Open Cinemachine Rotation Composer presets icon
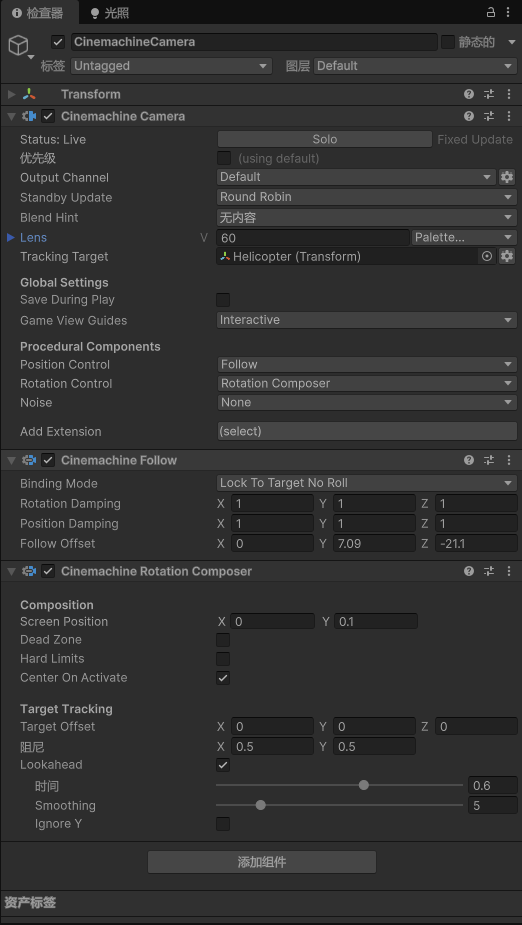This screenshot has width=522, height=925. point(489,571)
